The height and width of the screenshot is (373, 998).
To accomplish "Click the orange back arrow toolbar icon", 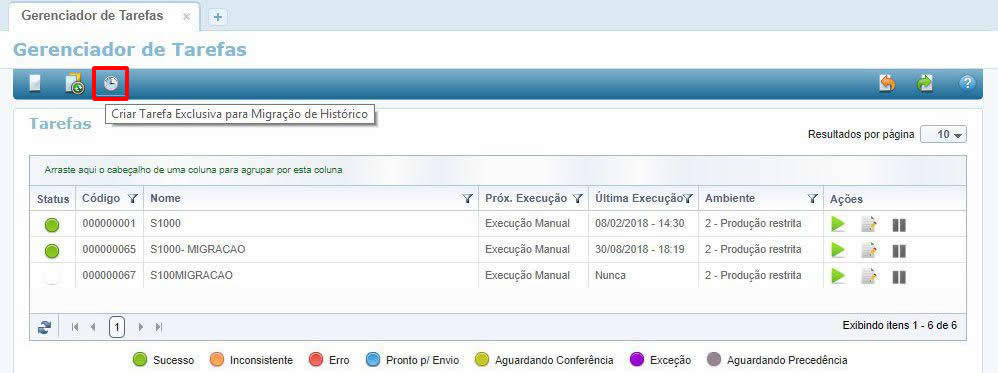I will tap(887, 83).
